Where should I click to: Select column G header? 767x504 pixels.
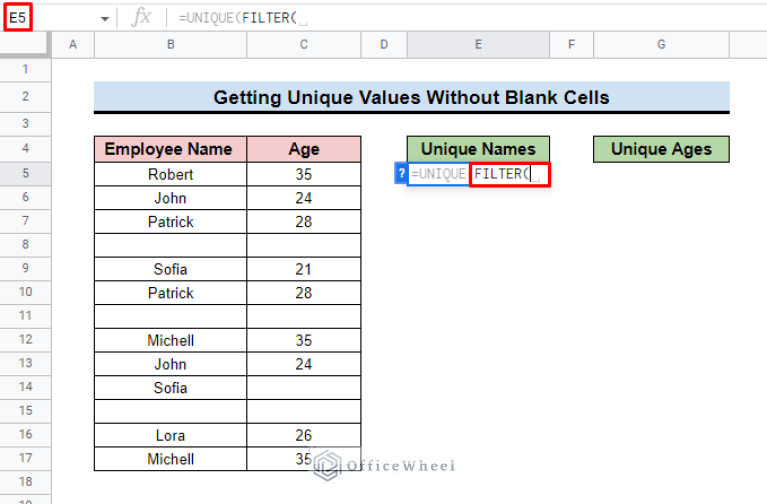661,45
